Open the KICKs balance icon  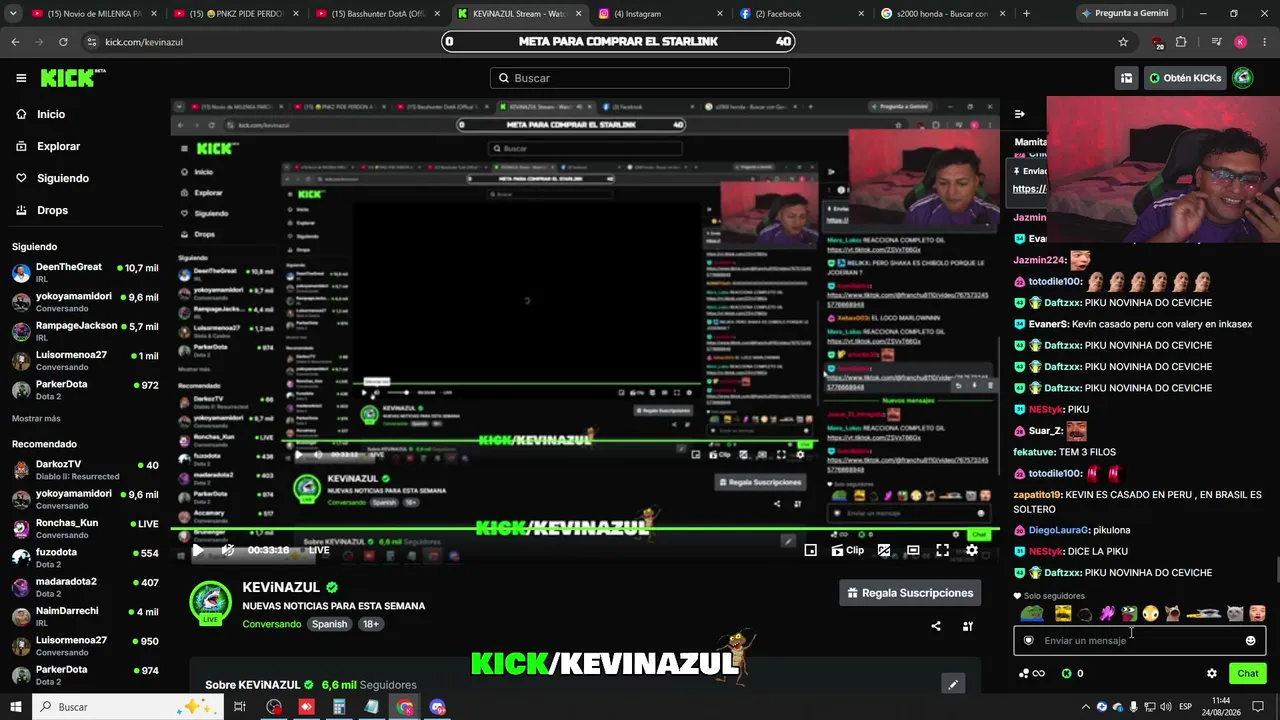point(1067,674)
